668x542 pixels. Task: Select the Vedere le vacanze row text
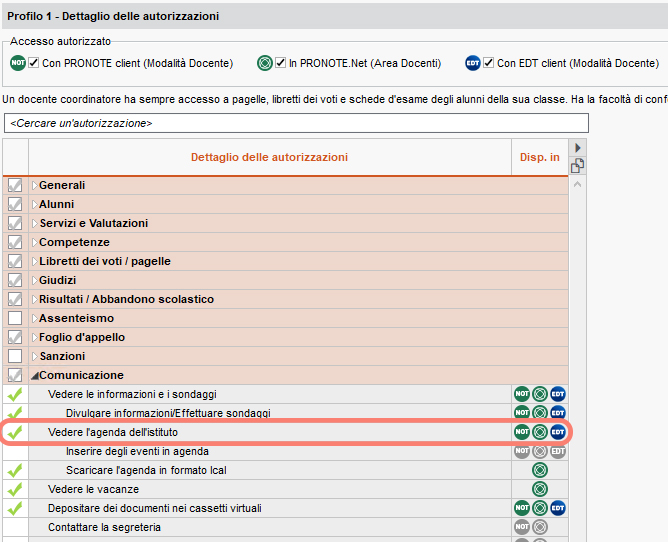pos(93,489)
